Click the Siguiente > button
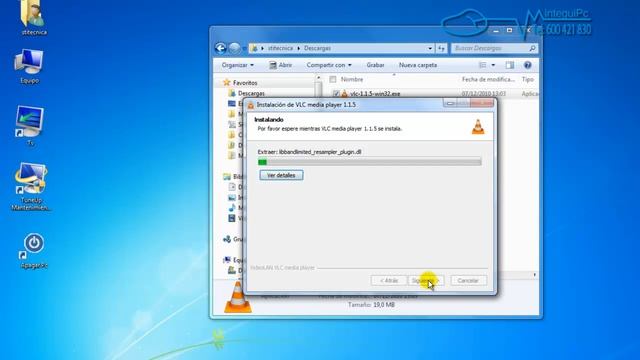The image size is (640, 360). point(426,280)
